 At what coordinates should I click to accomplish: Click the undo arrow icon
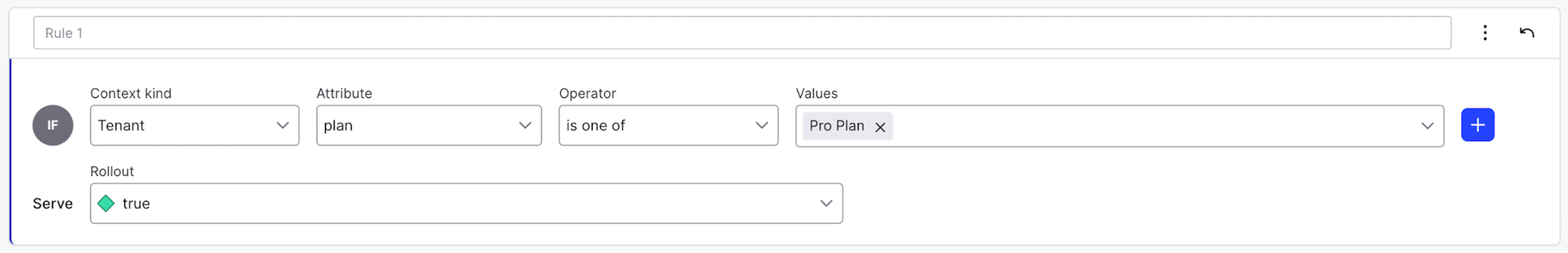point(1527,33)
